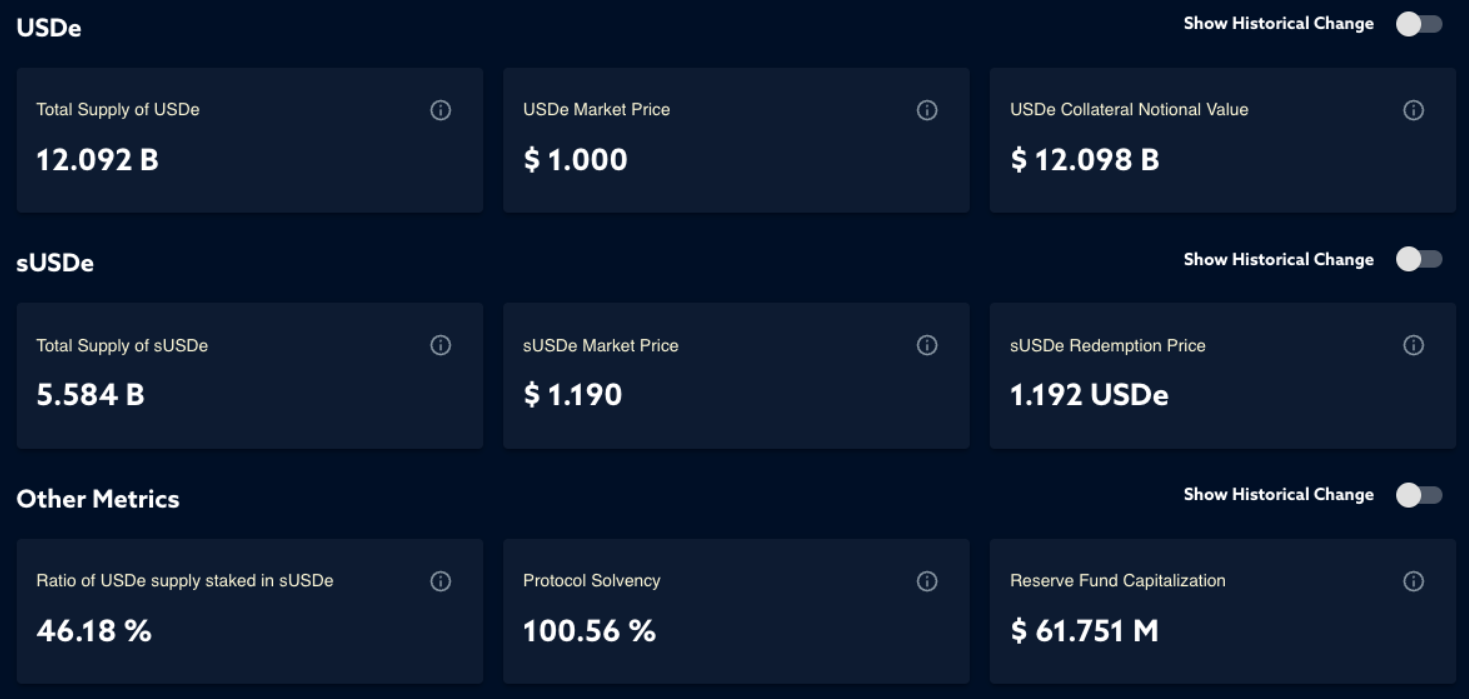Toggle historical change switch for sUSDe section

[x=1418, y=260]
